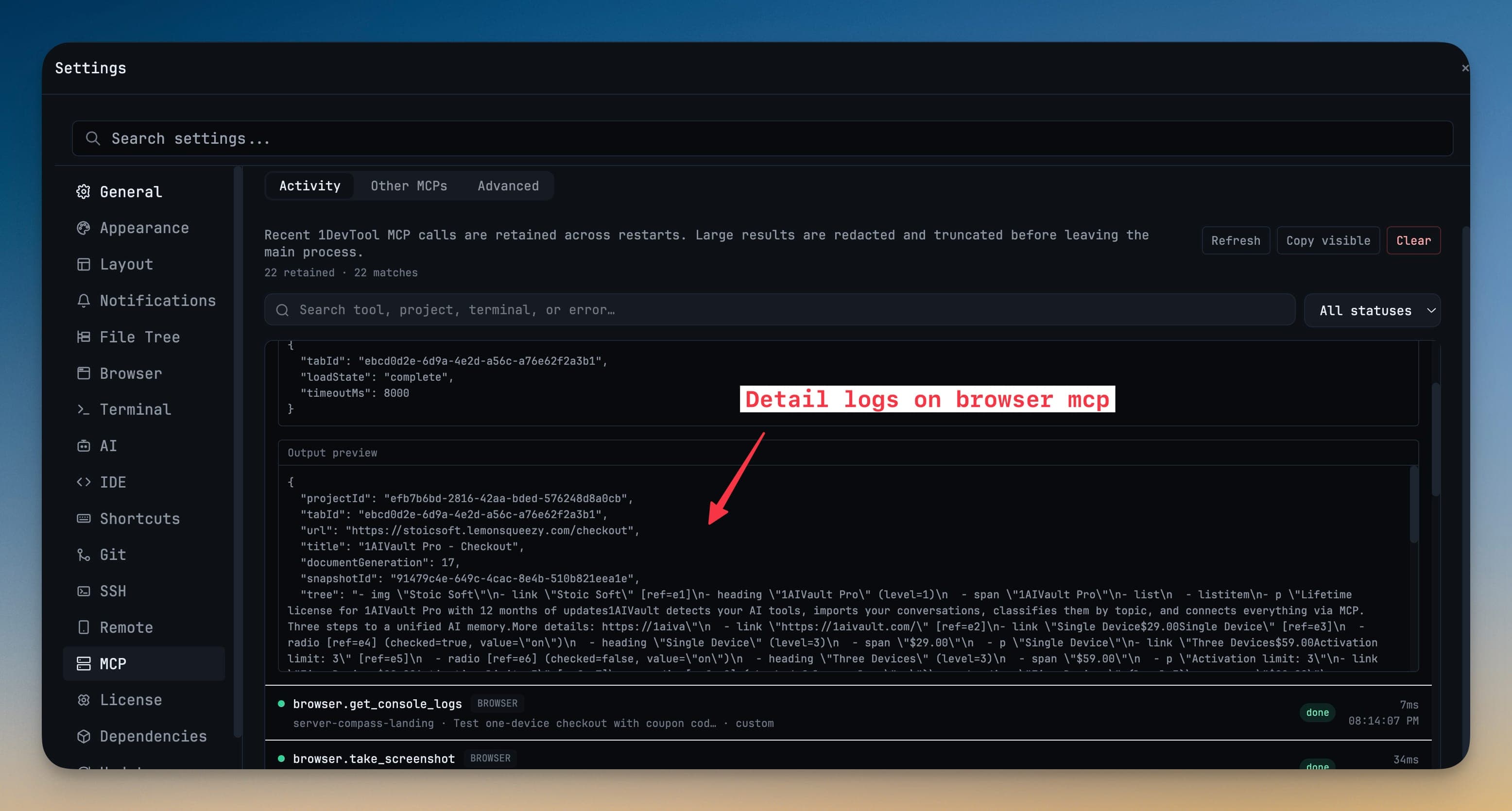This screenshot has height=811, width=1512.
Task: Switch to the Other MCPs tab
Action: tap(409, 186)
